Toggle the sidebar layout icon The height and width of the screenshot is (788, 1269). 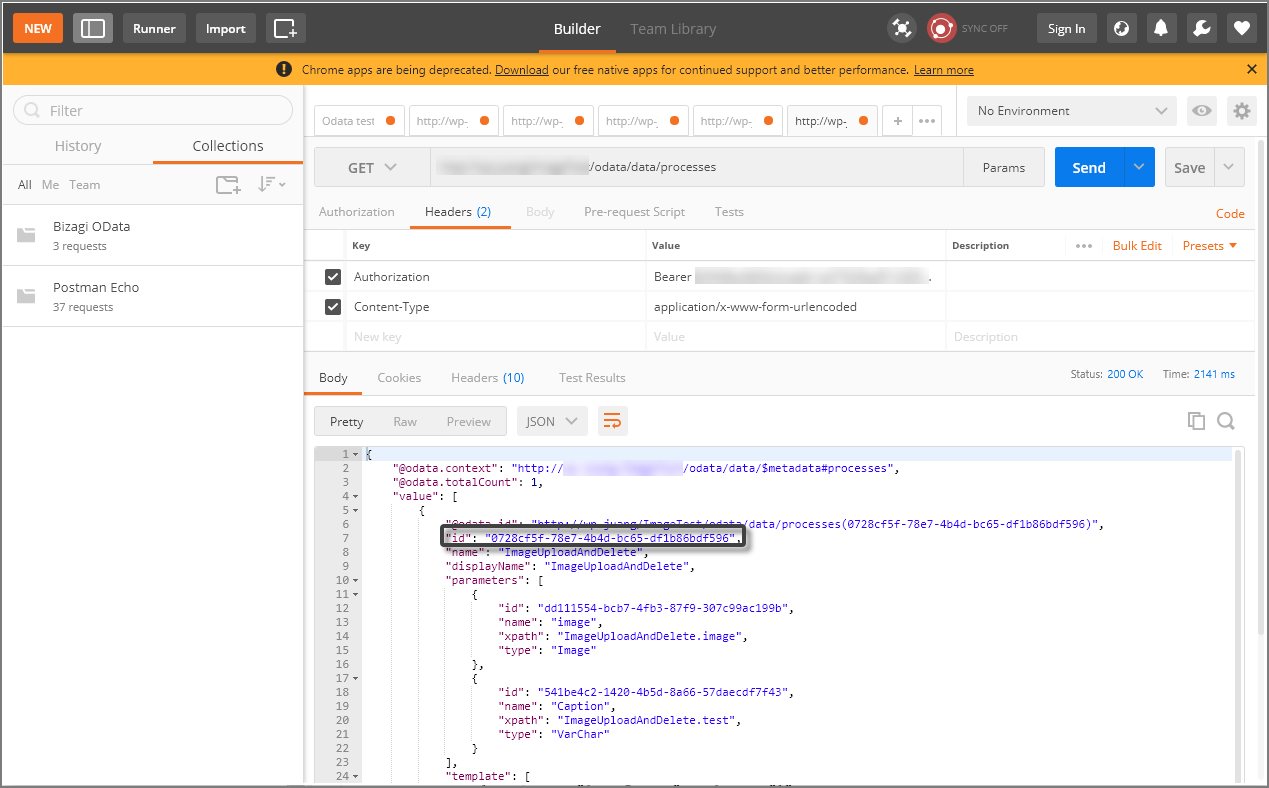point(93,28)
